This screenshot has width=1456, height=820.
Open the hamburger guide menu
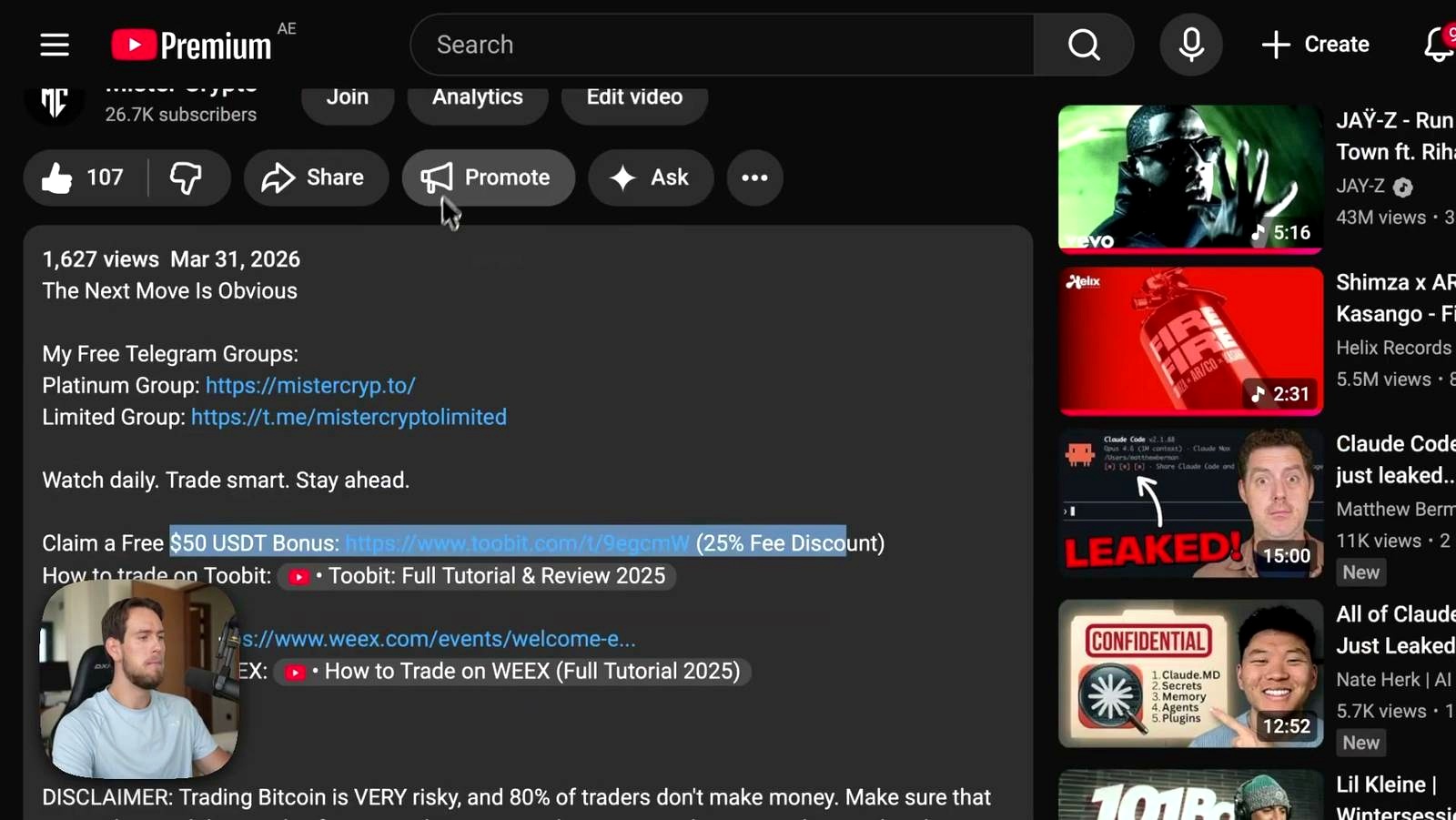tap(55, 45)
